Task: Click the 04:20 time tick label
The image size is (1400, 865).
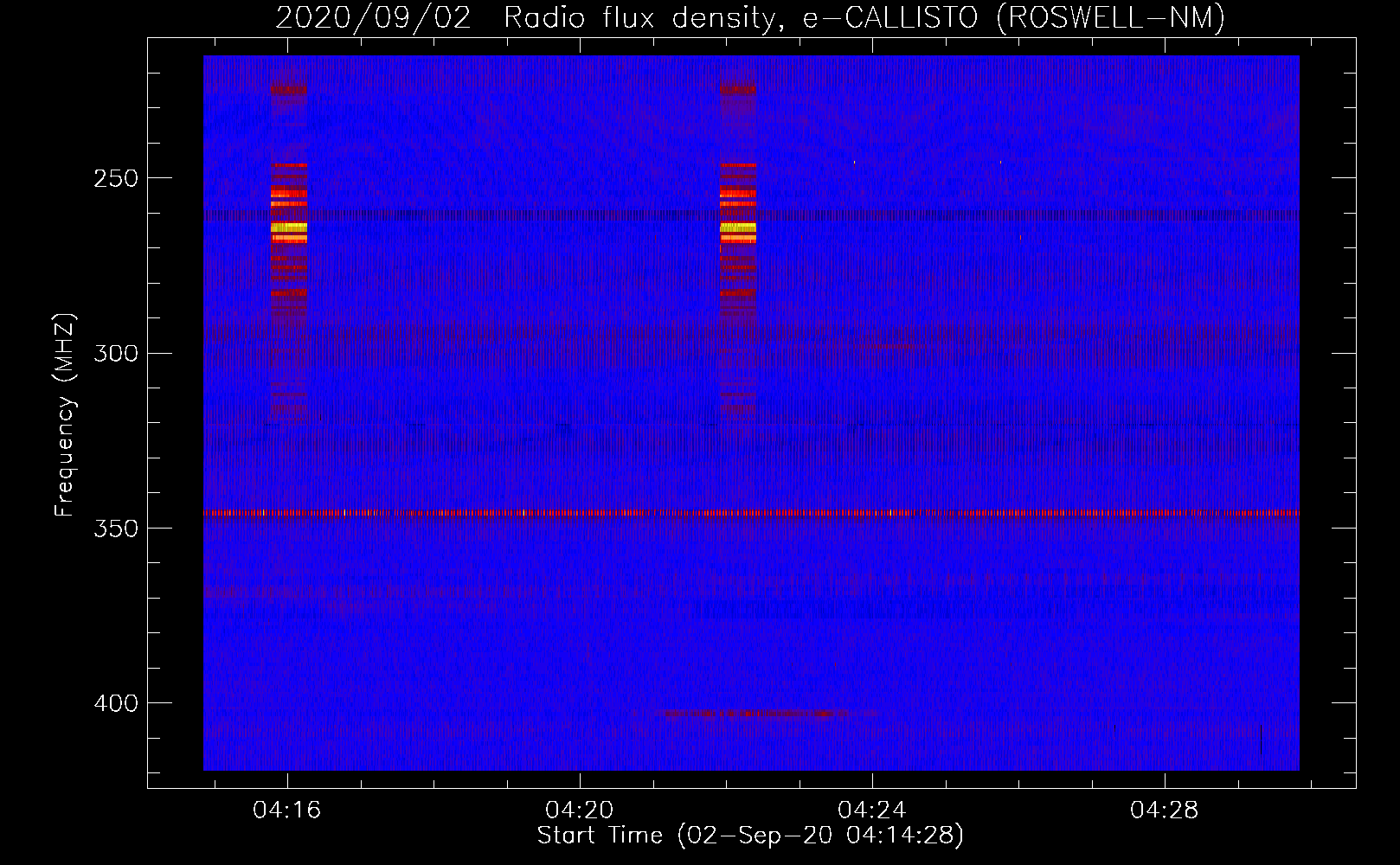Action: coord(579,810)
